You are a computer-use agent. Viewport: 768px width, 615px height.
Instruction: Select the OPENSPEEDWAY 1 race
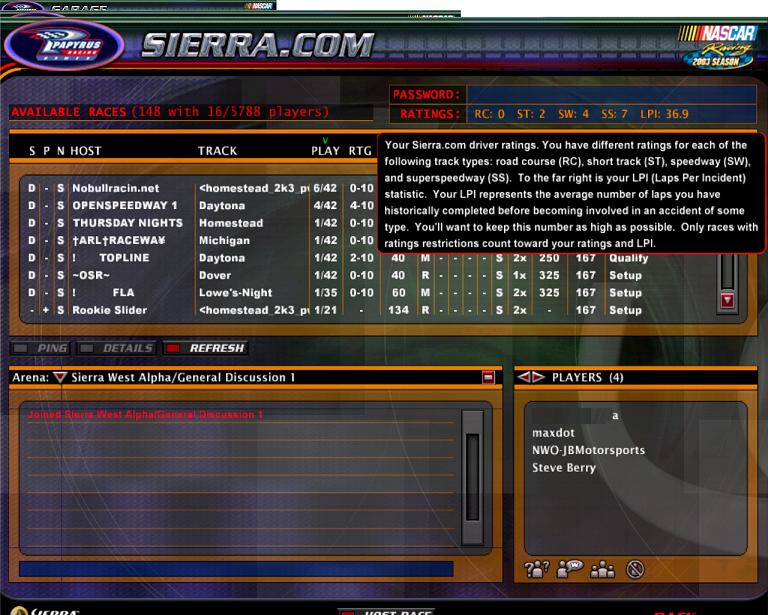(x=125, y=205)
